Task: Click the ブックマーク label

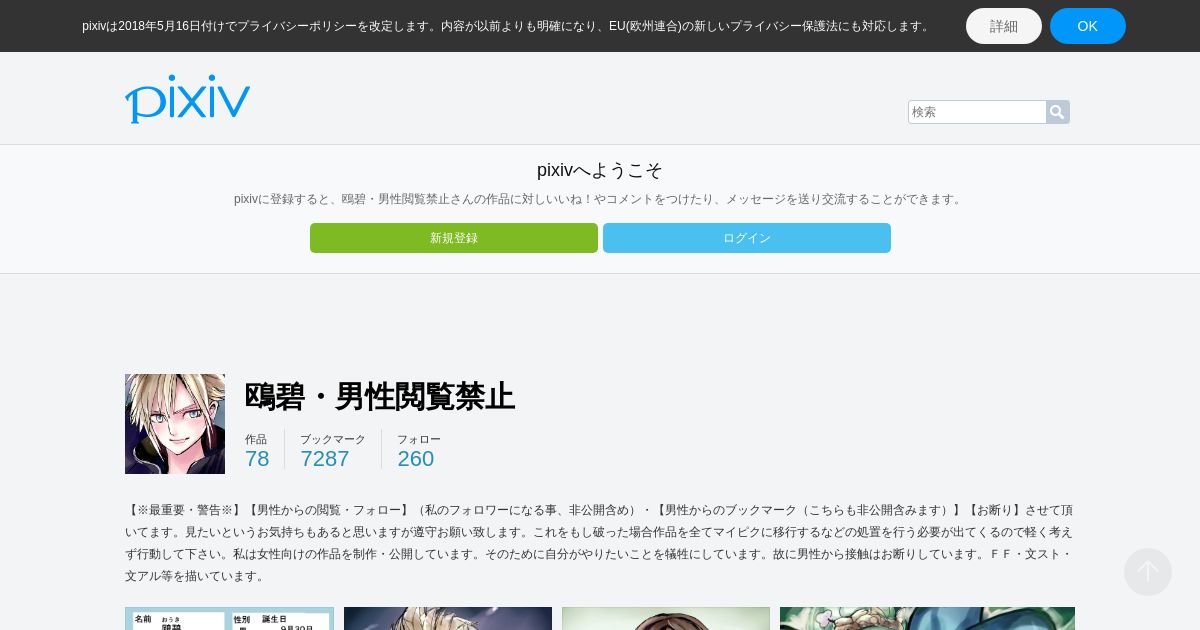Action: (x=333, y=439)
